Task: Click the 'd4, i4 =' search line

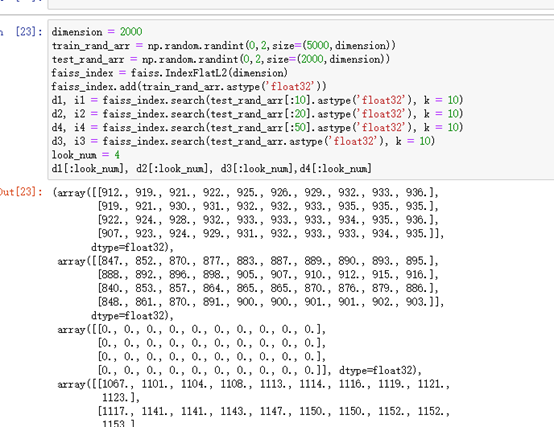Action: tap(257, 127)
